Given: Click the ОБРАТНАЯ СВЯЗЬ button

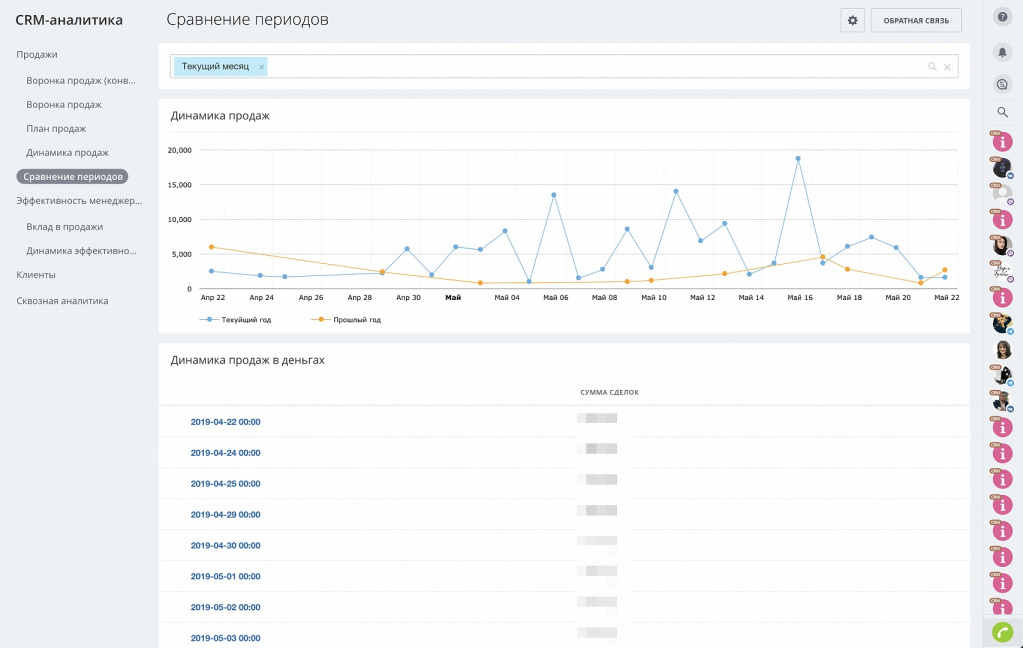Looking at the screenshot, I should [916, 20].
